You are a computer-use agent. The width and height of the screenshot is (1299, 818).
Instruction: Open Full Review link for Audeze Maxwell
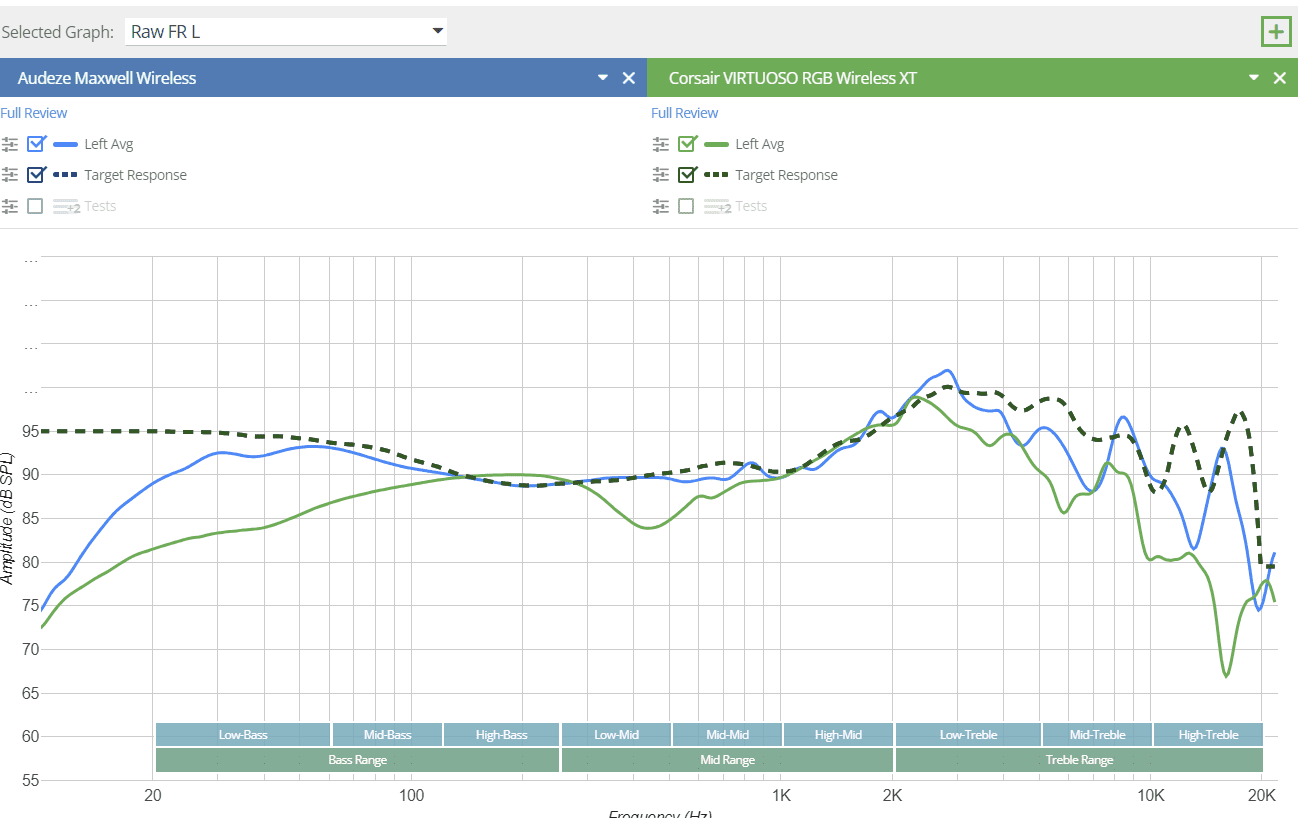34,113
